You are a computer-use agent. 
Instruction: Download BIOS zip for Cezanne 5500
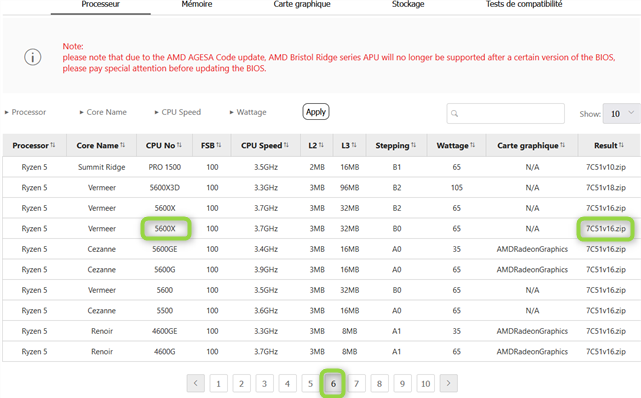click(606, 311)
